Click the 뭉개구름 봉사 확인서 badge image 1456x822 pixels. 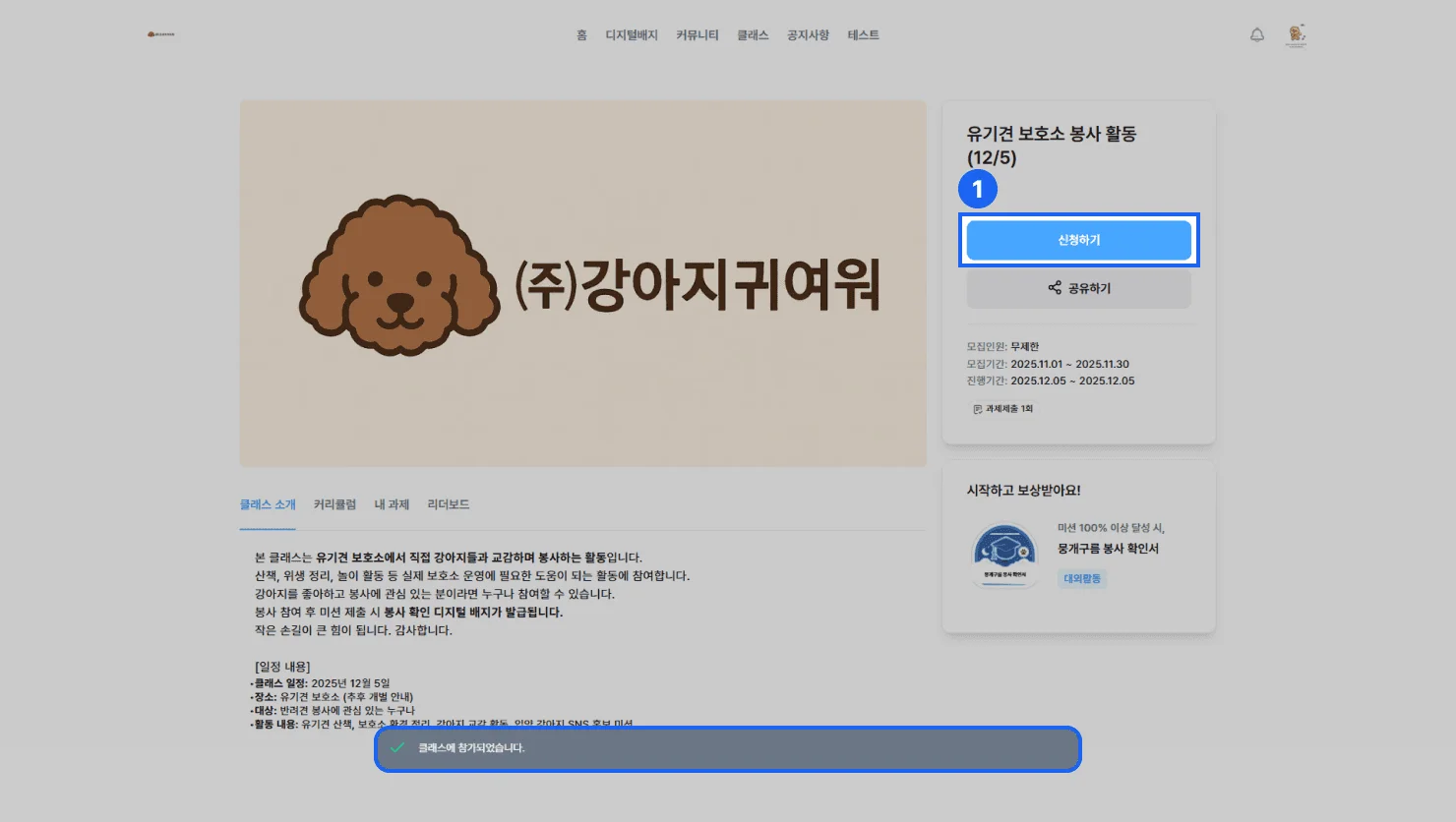point(1004,555)
